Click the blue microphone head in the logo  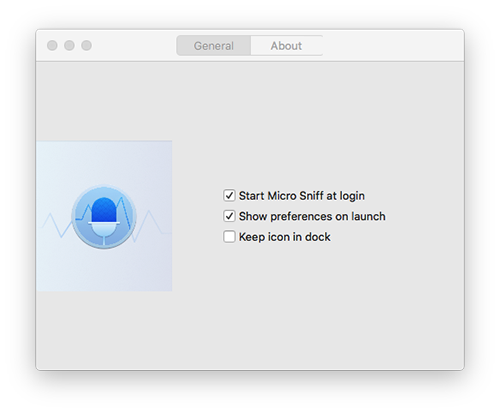coord(104,210)
